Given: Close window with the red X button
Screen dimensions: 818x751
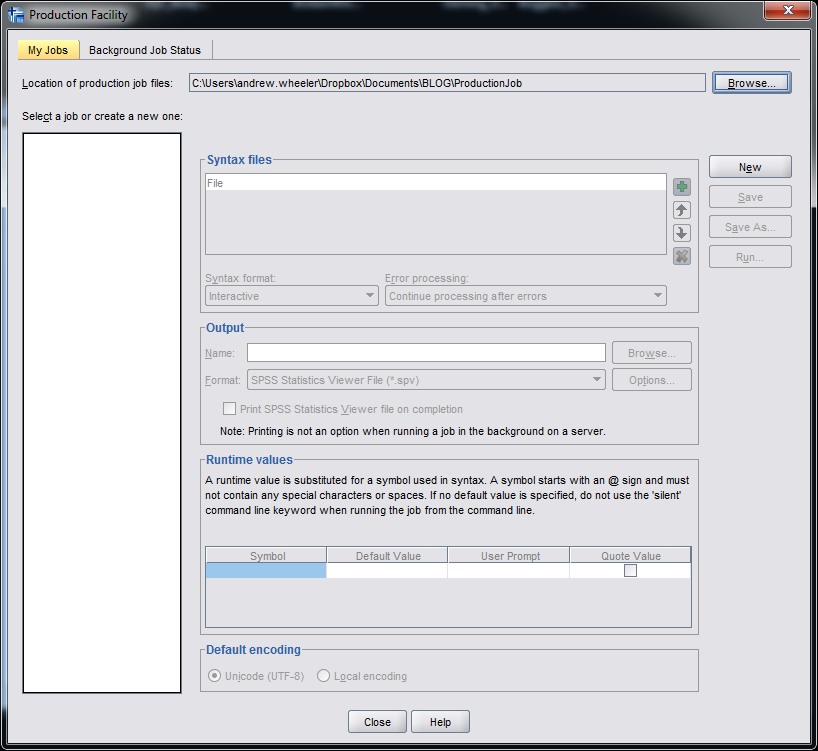Looking at the screenshot, I should (788, 10).
